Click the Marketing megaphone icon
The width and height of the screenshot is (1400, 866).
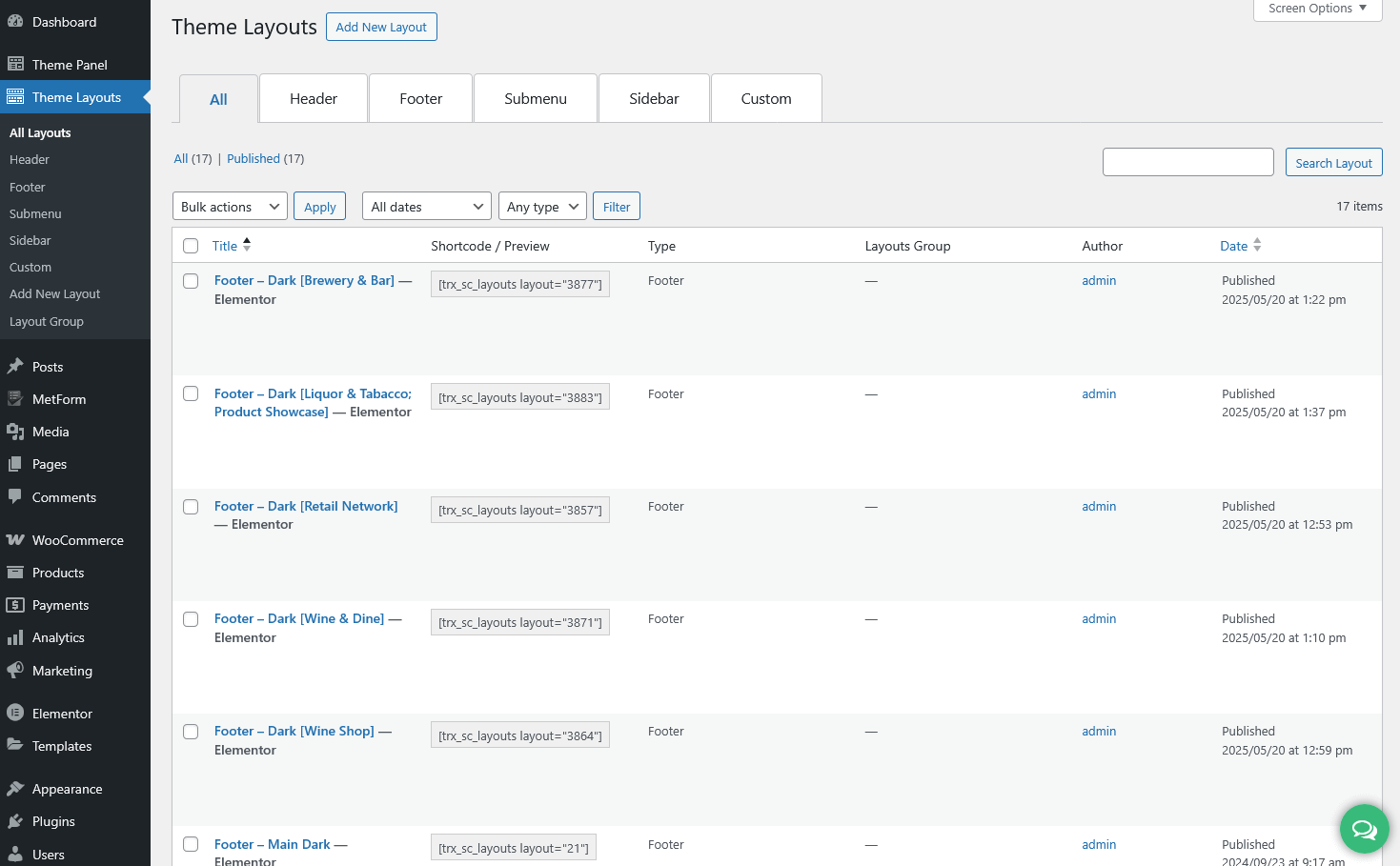point(15,670)
